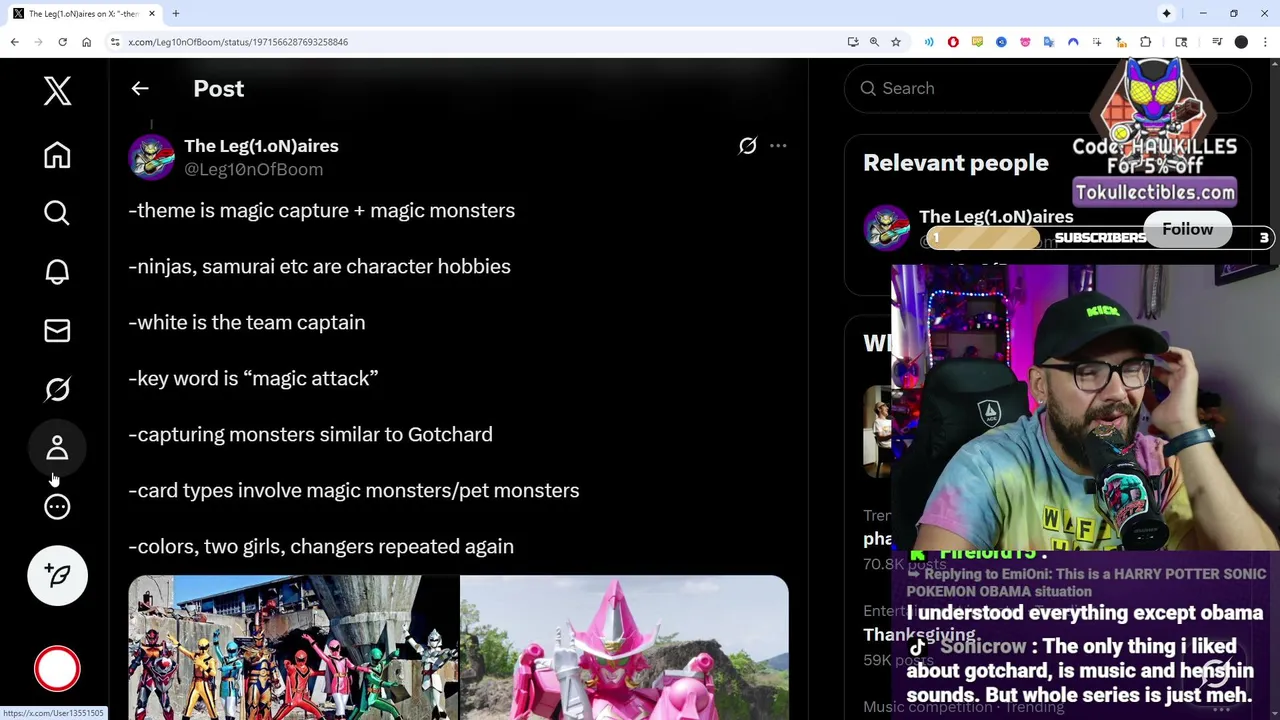Select text "-capturing monsters similar to Gotchard"
1280x720 pixels.
(310, 434)
